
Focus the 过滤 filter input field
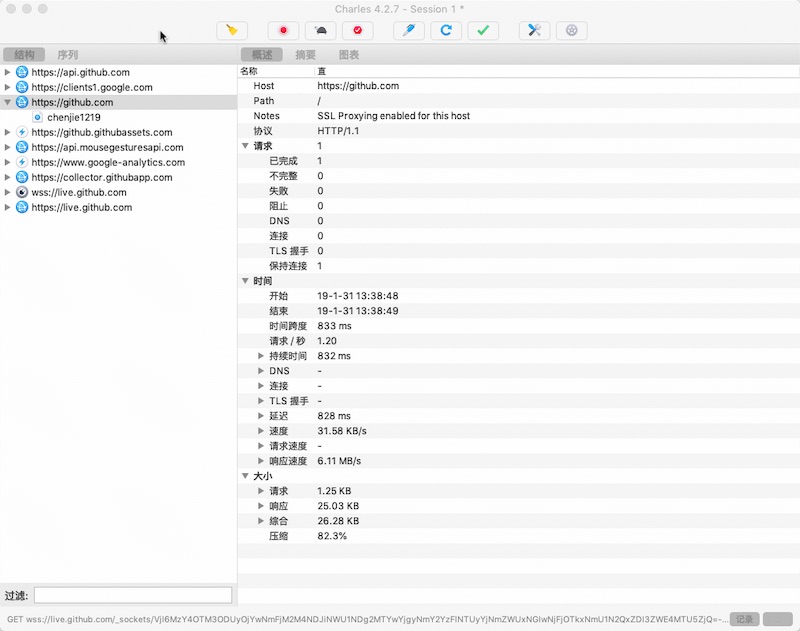(x=133, y=595)
